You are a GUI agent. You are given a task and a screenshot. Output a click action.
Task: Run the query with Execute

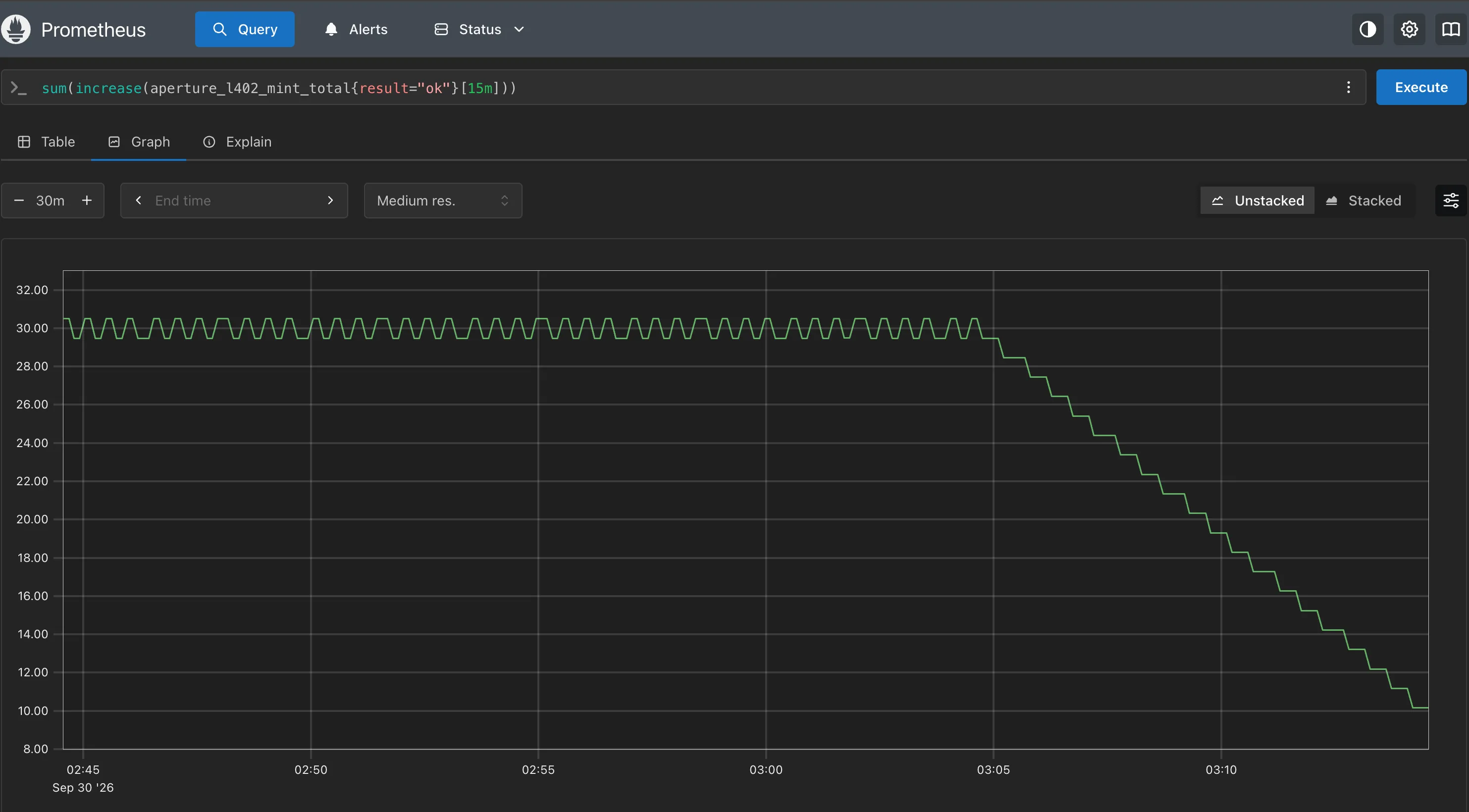coord(1421,87)
